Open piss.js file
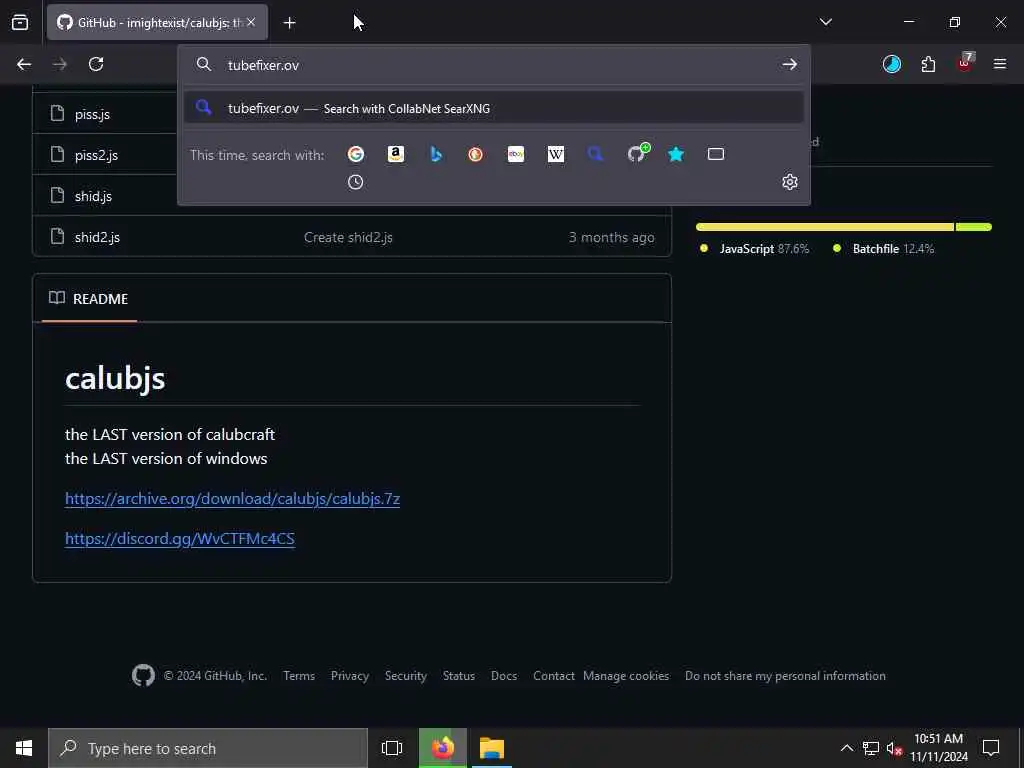 92,114
